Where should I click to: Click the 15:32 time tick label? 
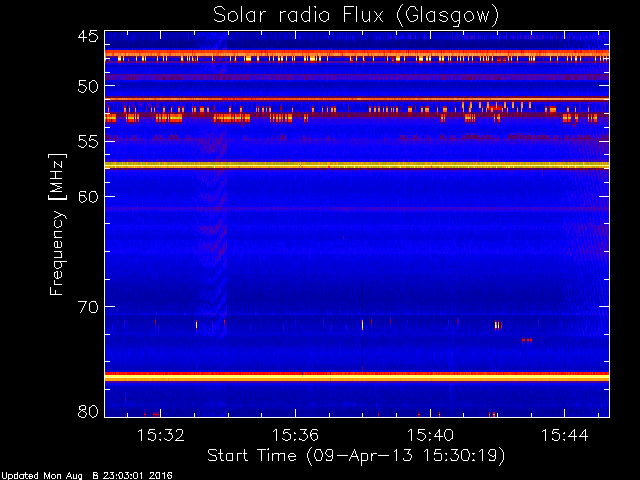tap(160, 435)
